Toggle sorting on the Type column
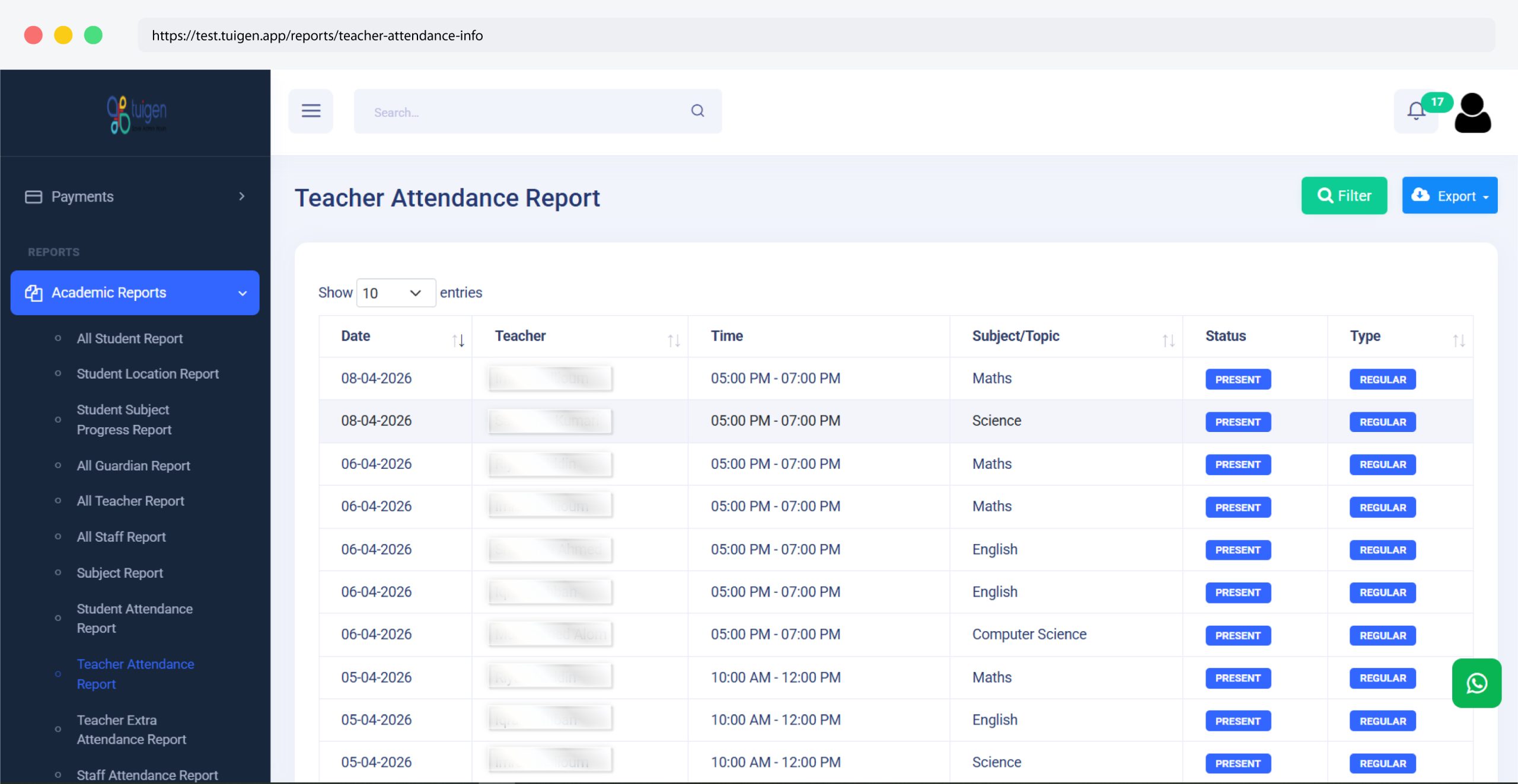The image size is (1518, 784). 1461,340
